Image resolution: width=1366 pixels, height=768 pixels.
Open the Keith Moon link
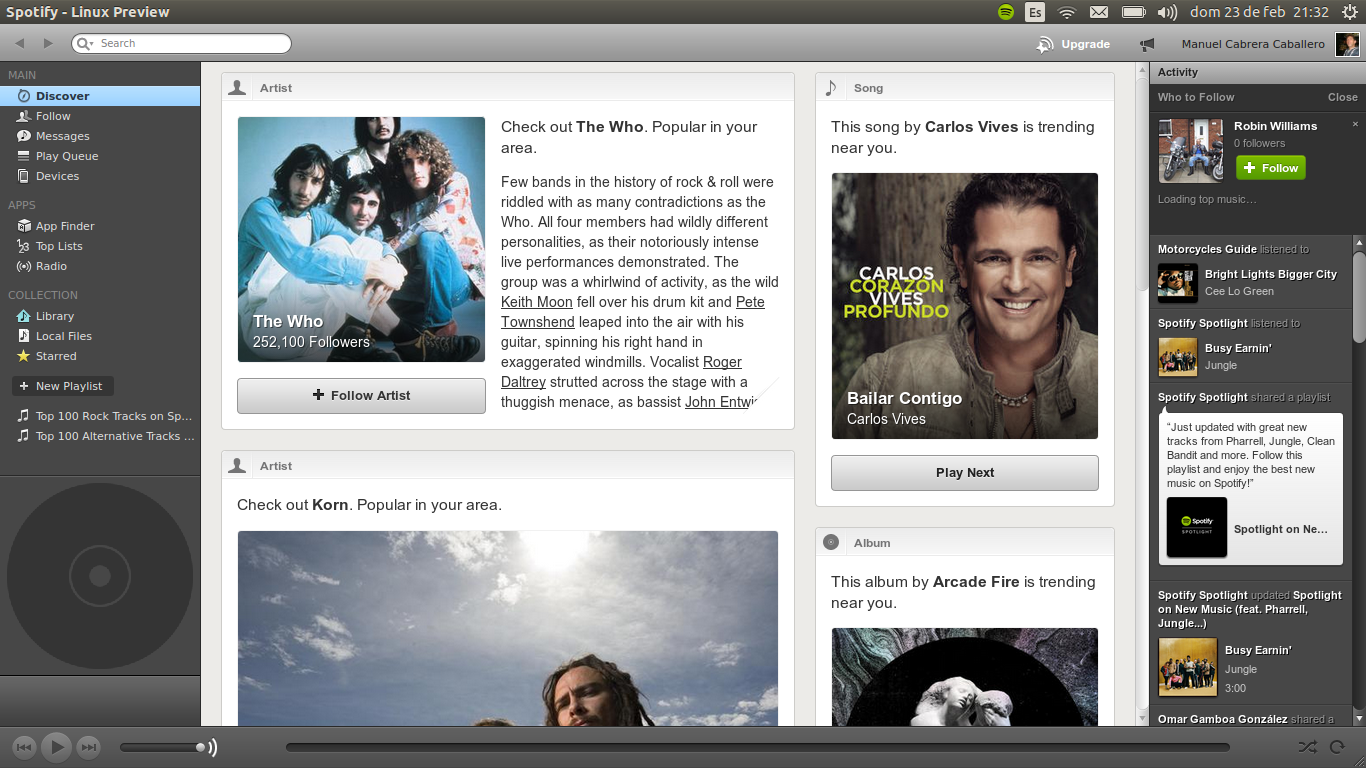click(x=537, y=302)
